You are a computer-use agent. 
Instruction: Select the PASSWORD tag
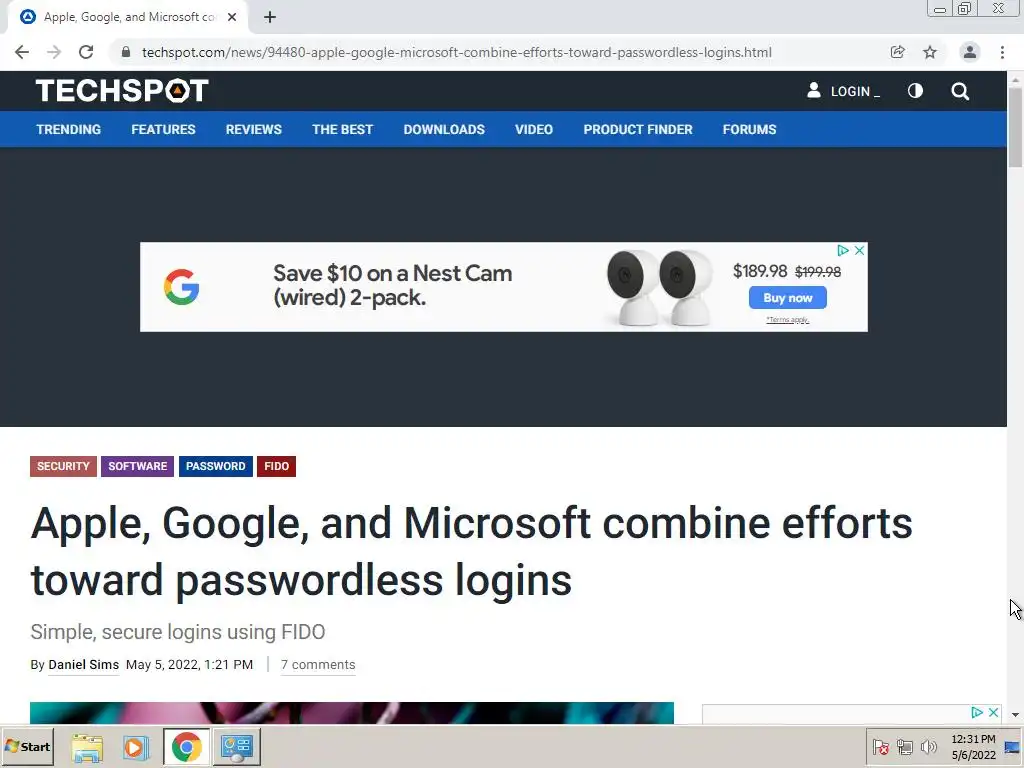tap(216, 466)
